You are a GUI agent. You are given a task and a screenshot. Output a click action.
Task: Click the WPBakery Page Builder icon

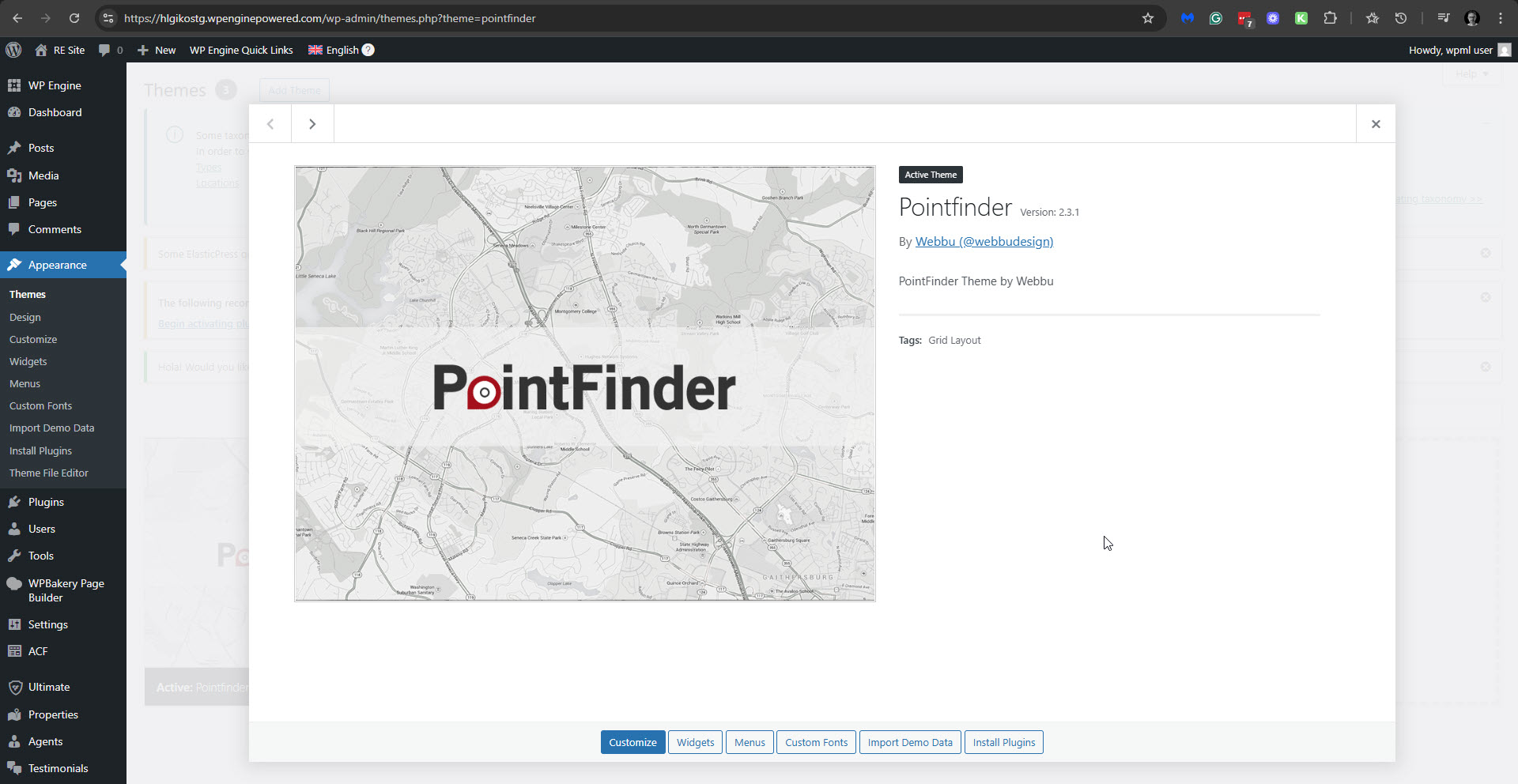[x=14, y=583]
